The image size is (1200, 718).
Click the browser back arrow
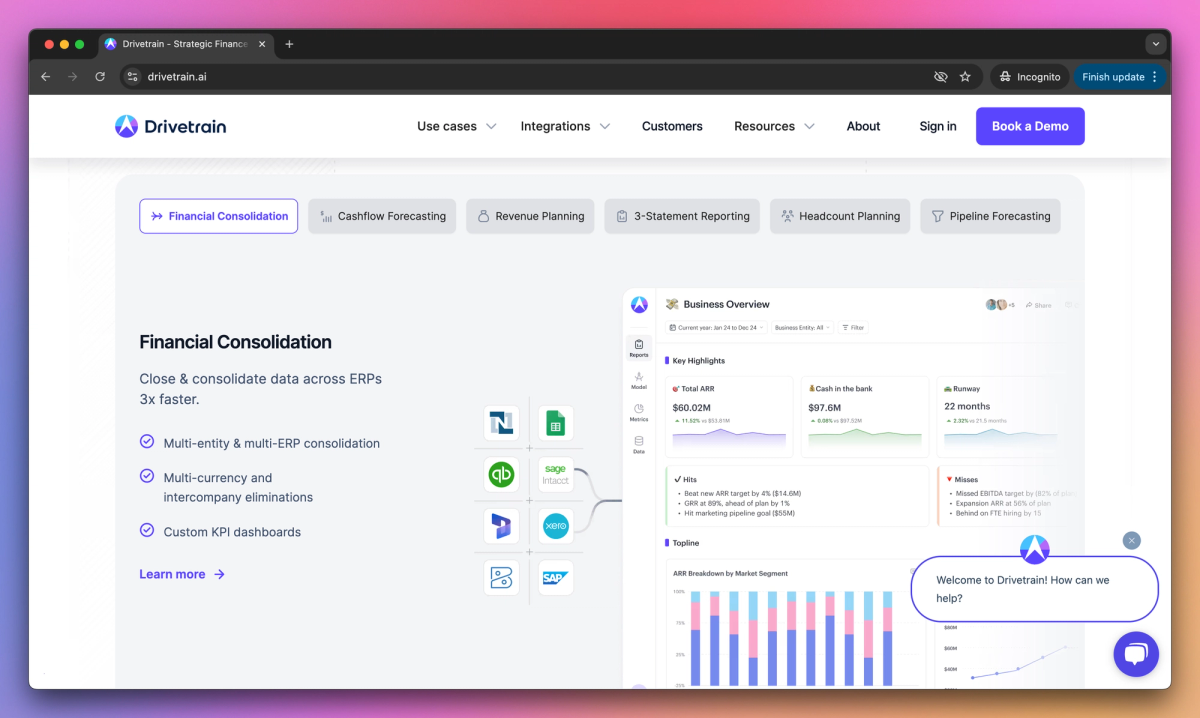pyautogui.click(x=45, y=76)
